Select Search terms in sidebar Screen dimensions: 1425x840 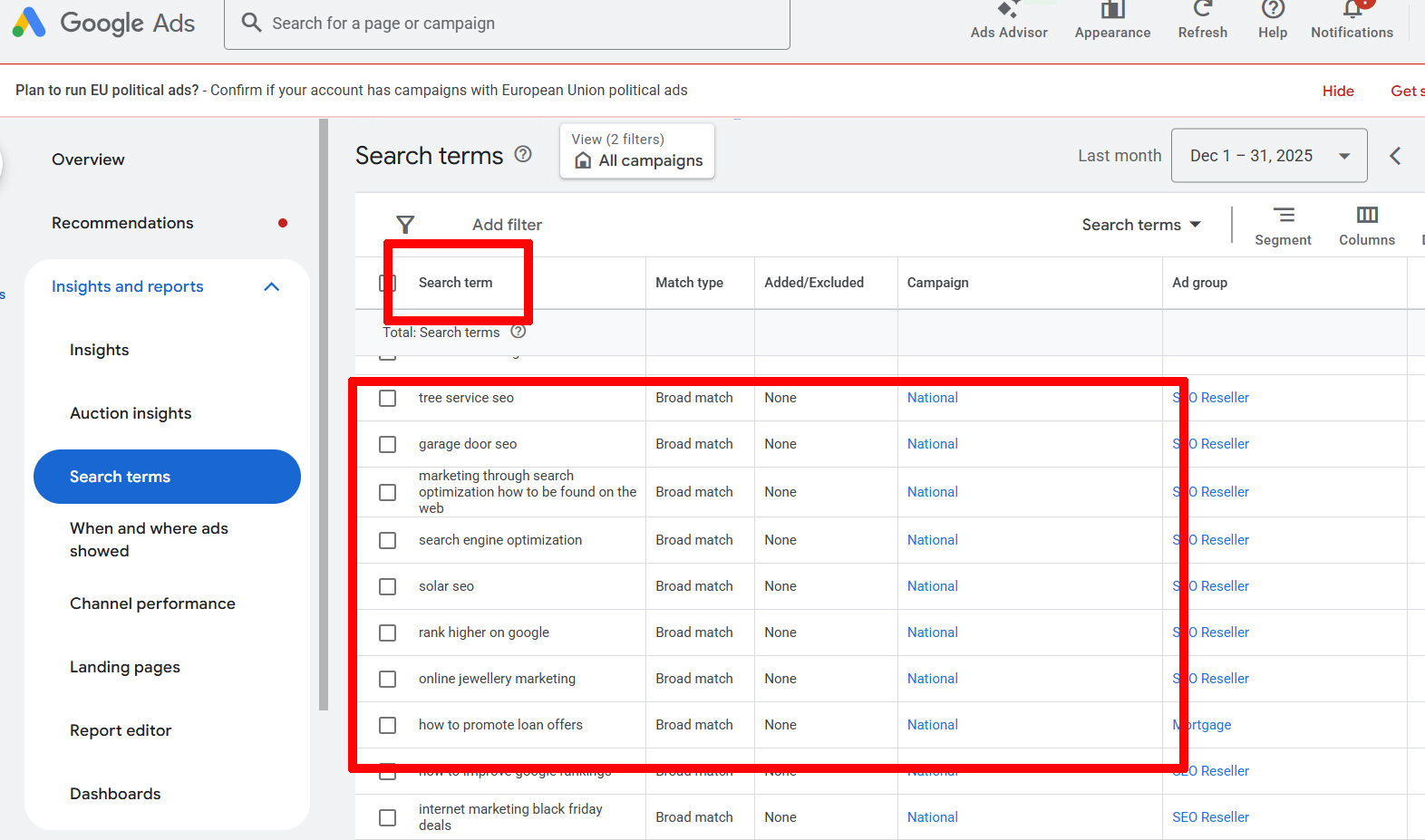167,477
